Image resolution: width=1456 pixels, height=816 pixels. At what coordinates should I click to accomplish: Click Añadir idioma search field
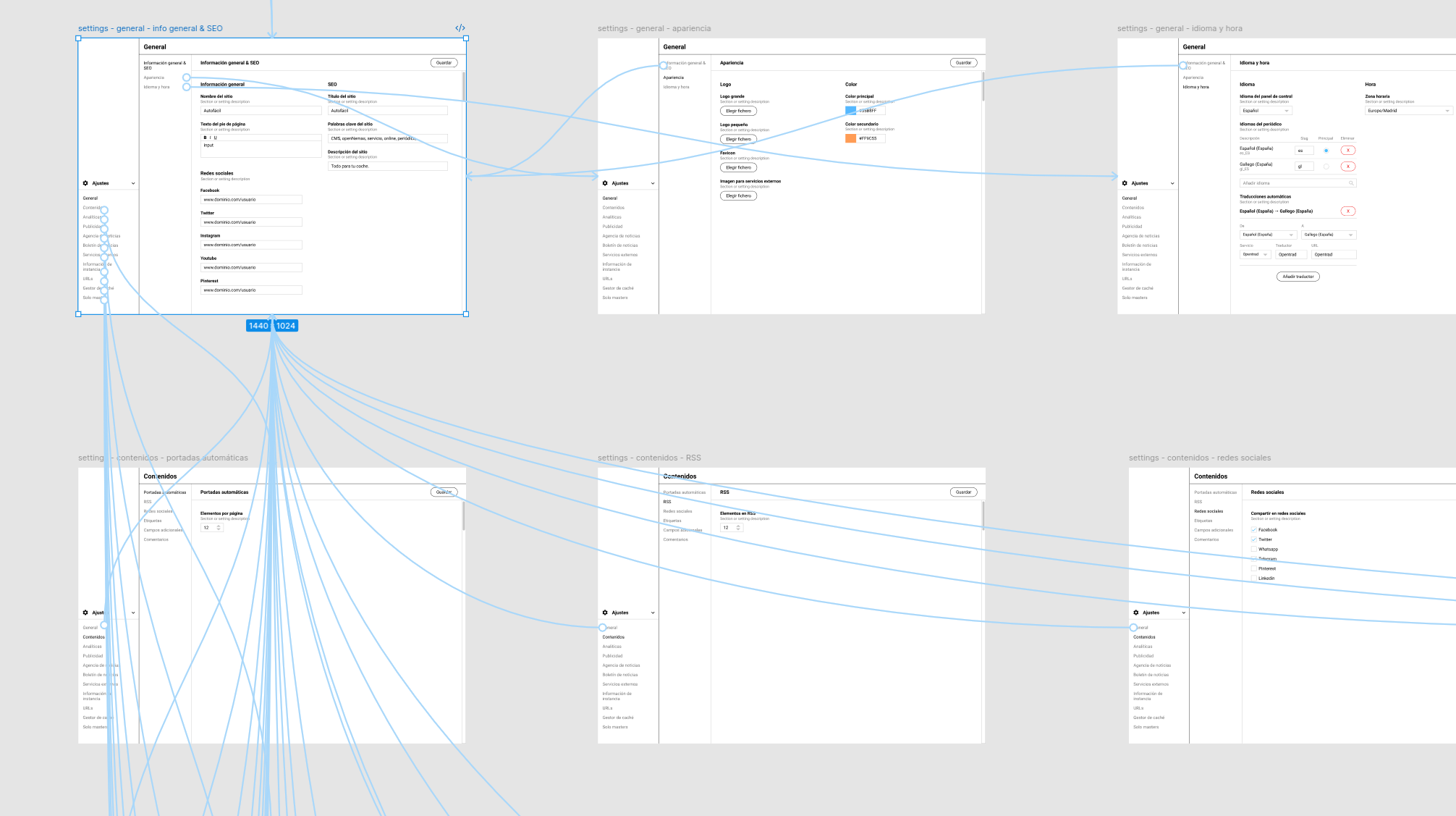click(1298, 183)
